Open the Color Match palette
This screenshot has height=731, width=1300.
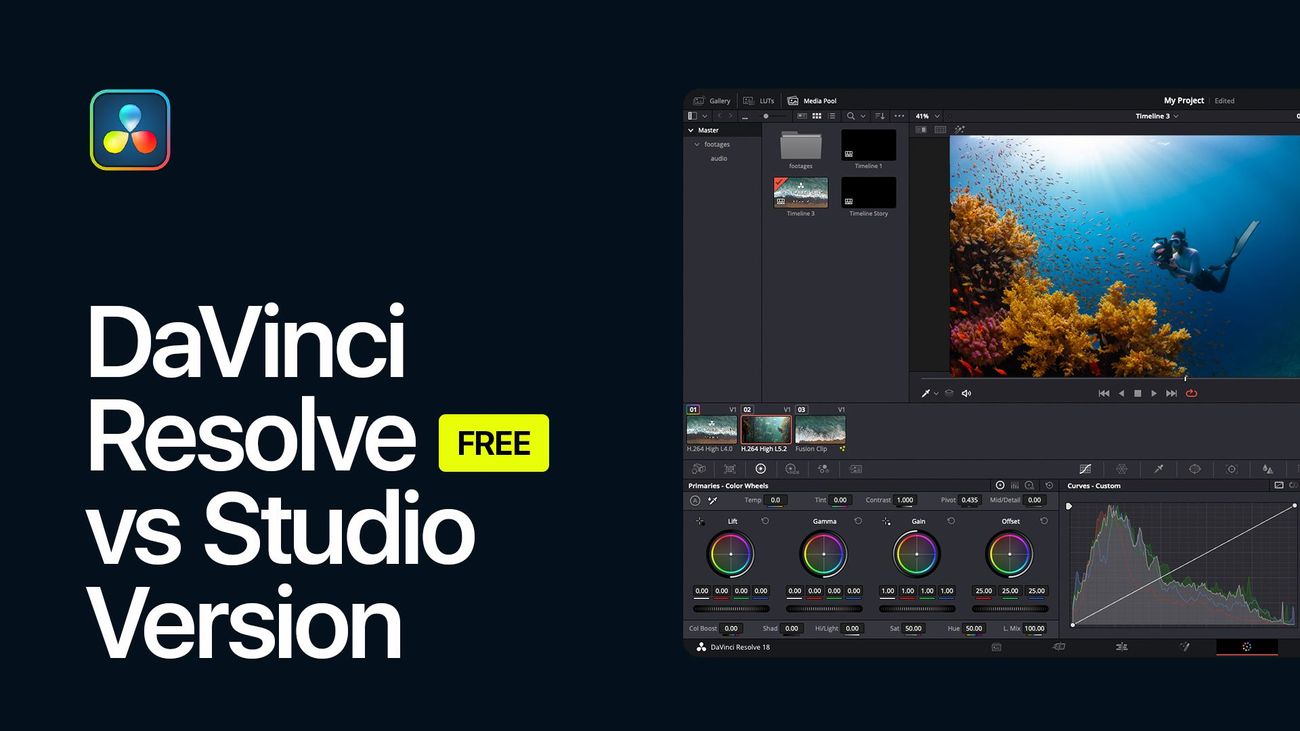coord(730,469)
